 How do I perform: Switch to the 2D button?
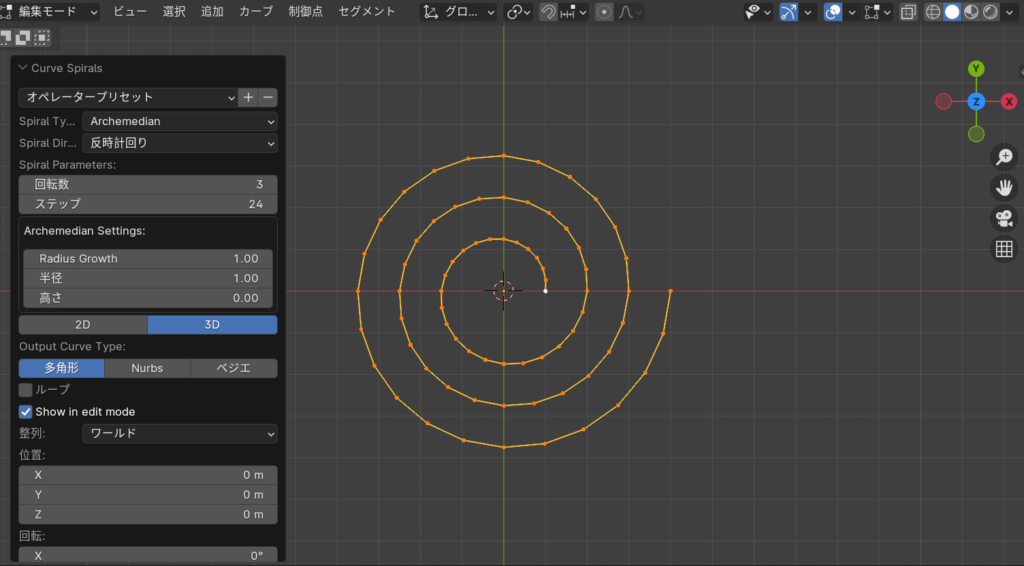tap(83, 324)
